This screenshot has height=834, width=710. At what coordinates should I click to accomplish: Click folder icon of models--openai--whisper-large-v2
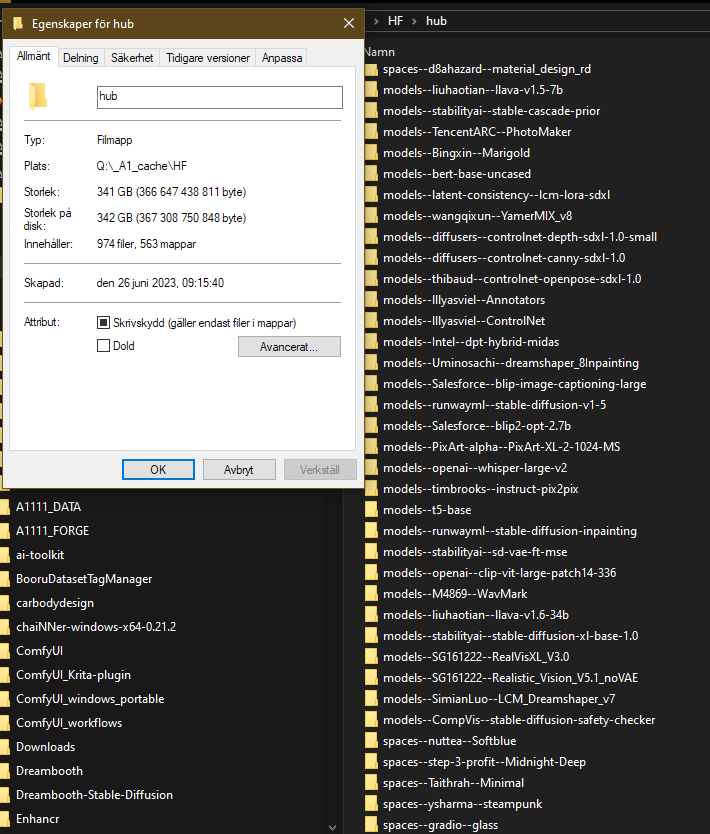pos(371,468)
